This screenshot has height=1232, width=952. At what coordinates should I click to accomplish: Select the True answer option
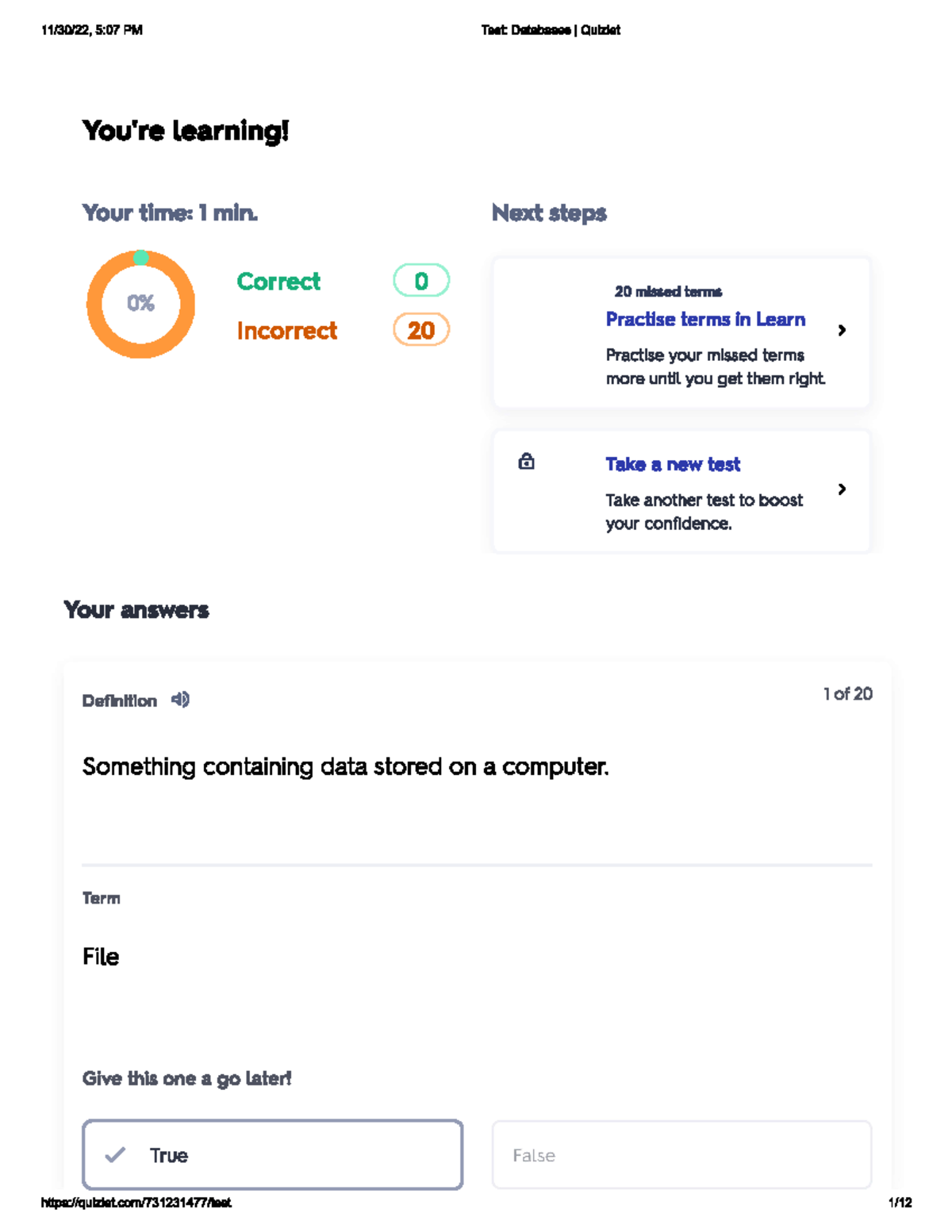pos(272,1154)
